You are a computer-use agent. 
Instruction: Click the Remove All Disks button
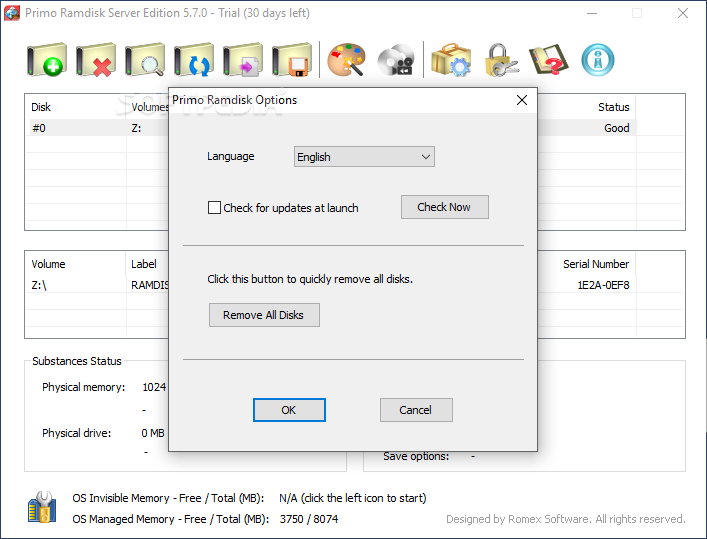[264, 315]
